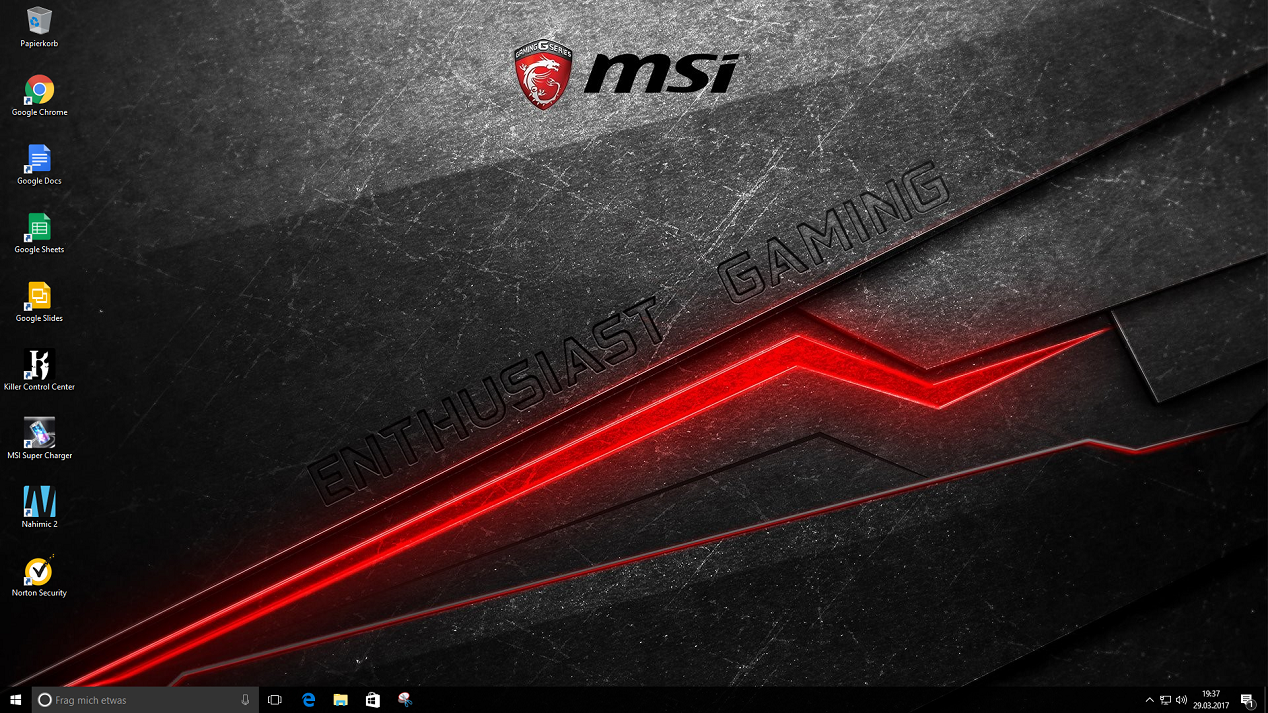Image resolution: width=1268 pixels, height=713 pixels.
Task: Expand the hidden system tray icons
Action: (x=1149, y=700)
